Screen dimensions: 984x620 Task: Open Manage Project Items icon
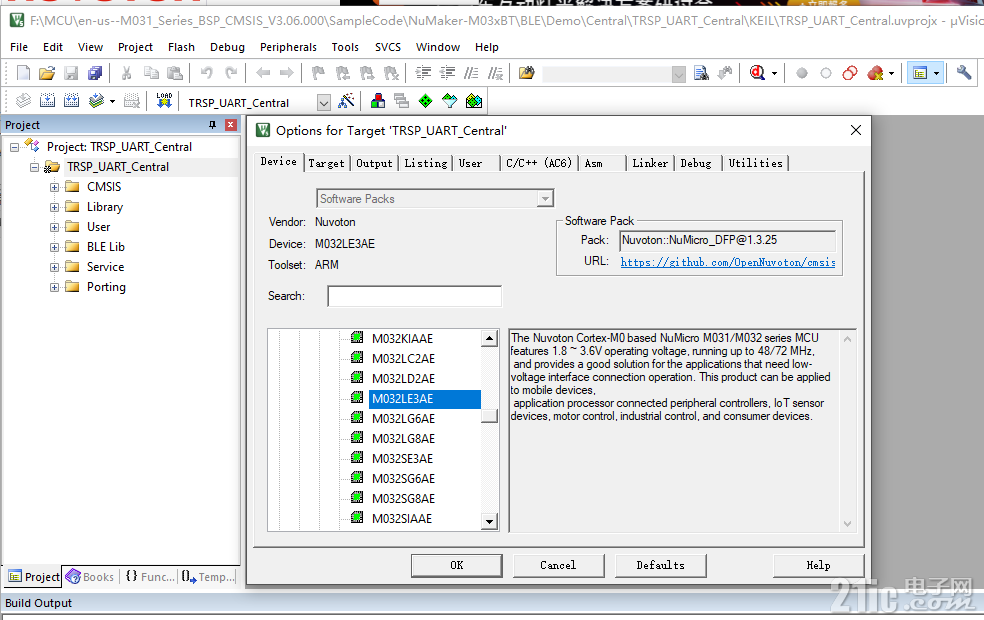378,100
